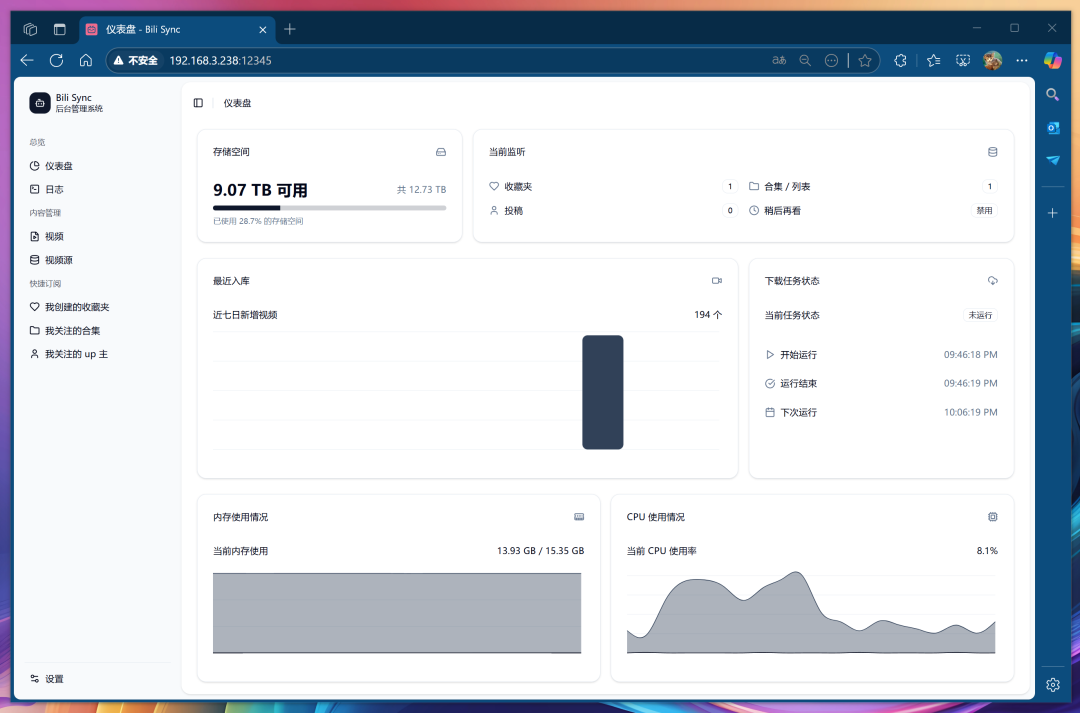Click the 194 个 count text
1080x713 pixels.
708,315
